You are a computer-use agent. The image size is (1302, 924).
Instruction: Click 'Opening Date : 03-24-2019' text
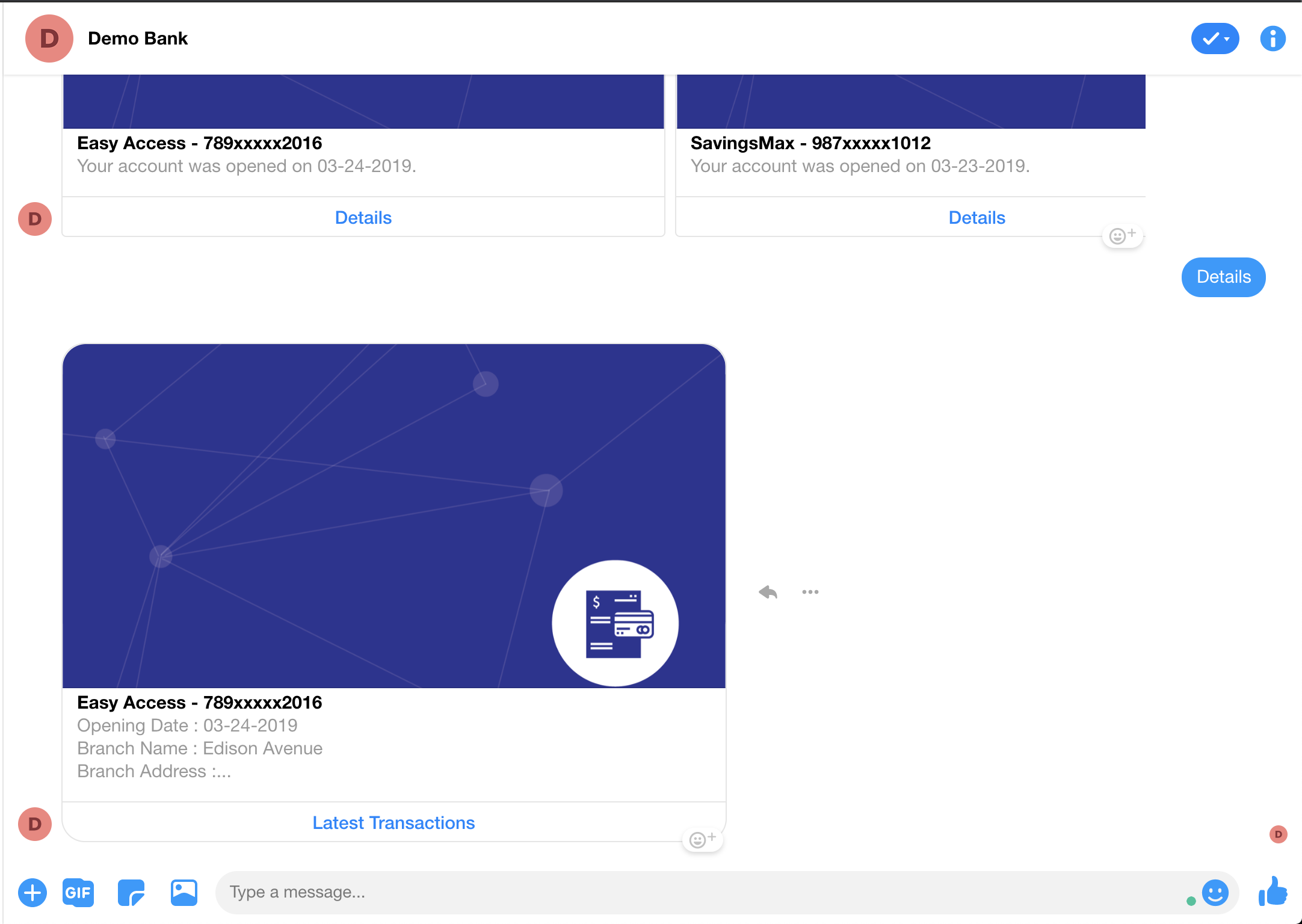pos(187,725)
